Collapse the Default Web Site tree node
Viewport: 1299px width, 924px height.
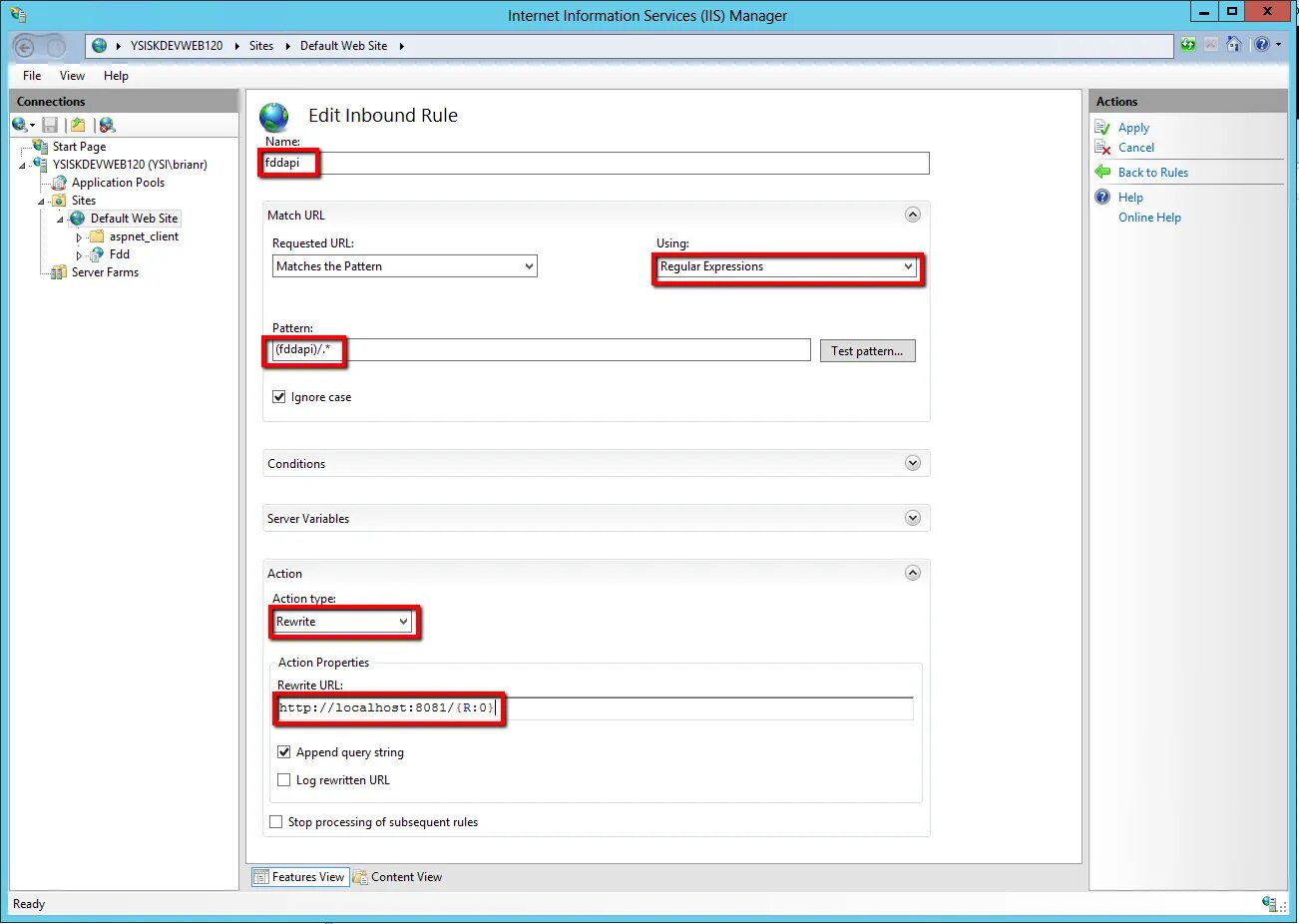click(x=60, y=220)
